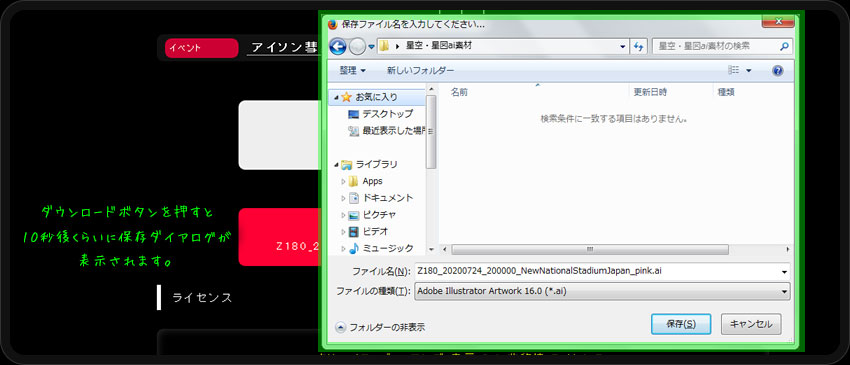
Task: Click the navigation pane scroll up arrow
Action: (x=432, y=89)
